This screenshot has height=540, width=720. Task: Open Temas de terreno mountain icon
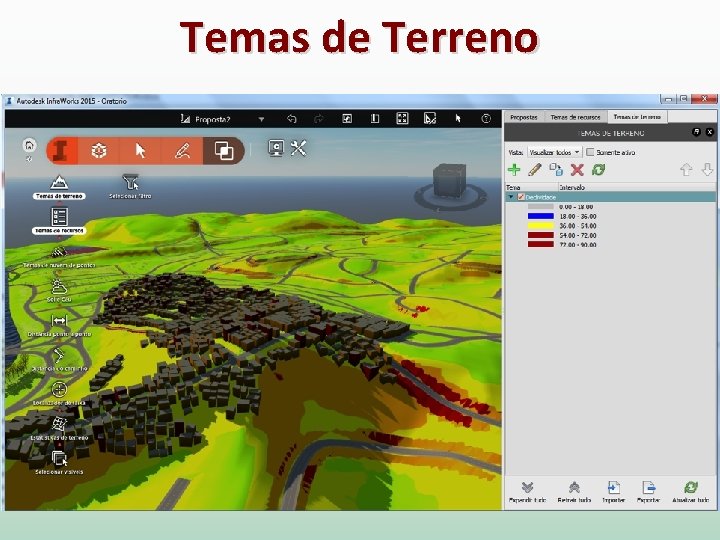pos(59,183)
